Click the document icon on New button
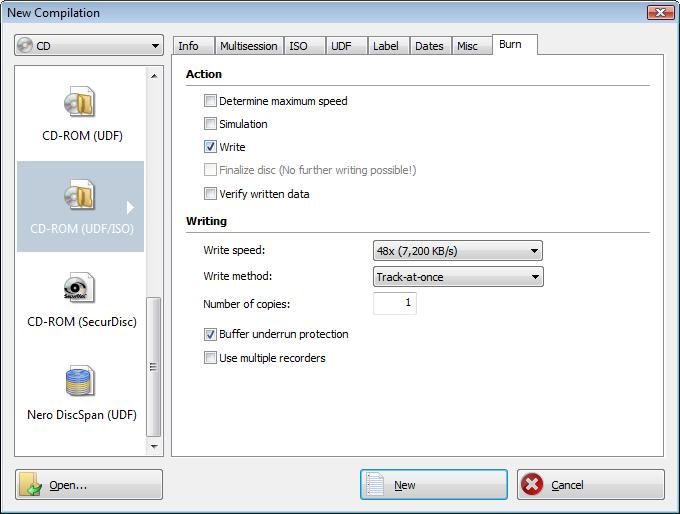 coord(375,485)
